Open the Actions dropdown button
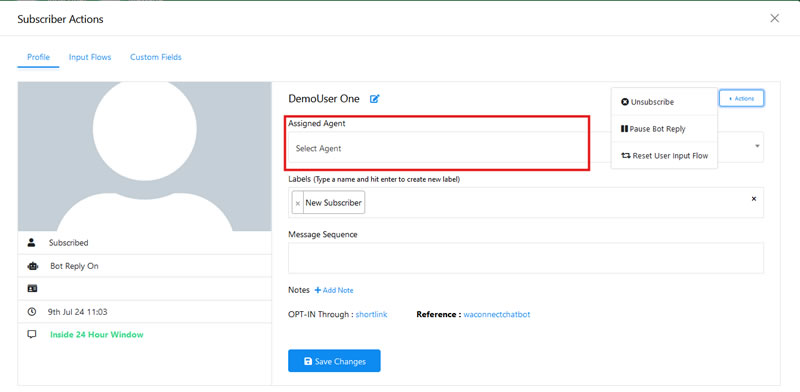800x392 pixels. [x=741, y=99]
